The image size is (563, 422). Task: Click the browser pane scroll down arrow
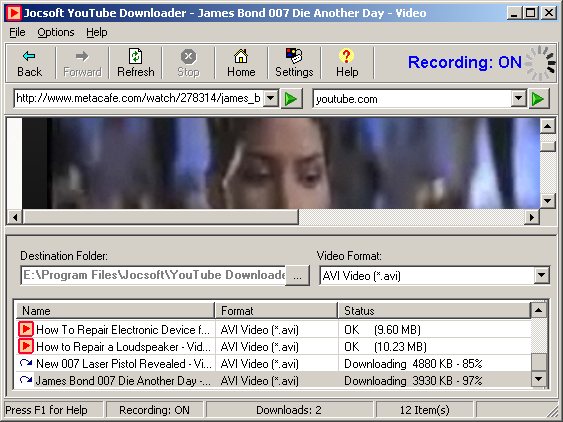(548, 201)
